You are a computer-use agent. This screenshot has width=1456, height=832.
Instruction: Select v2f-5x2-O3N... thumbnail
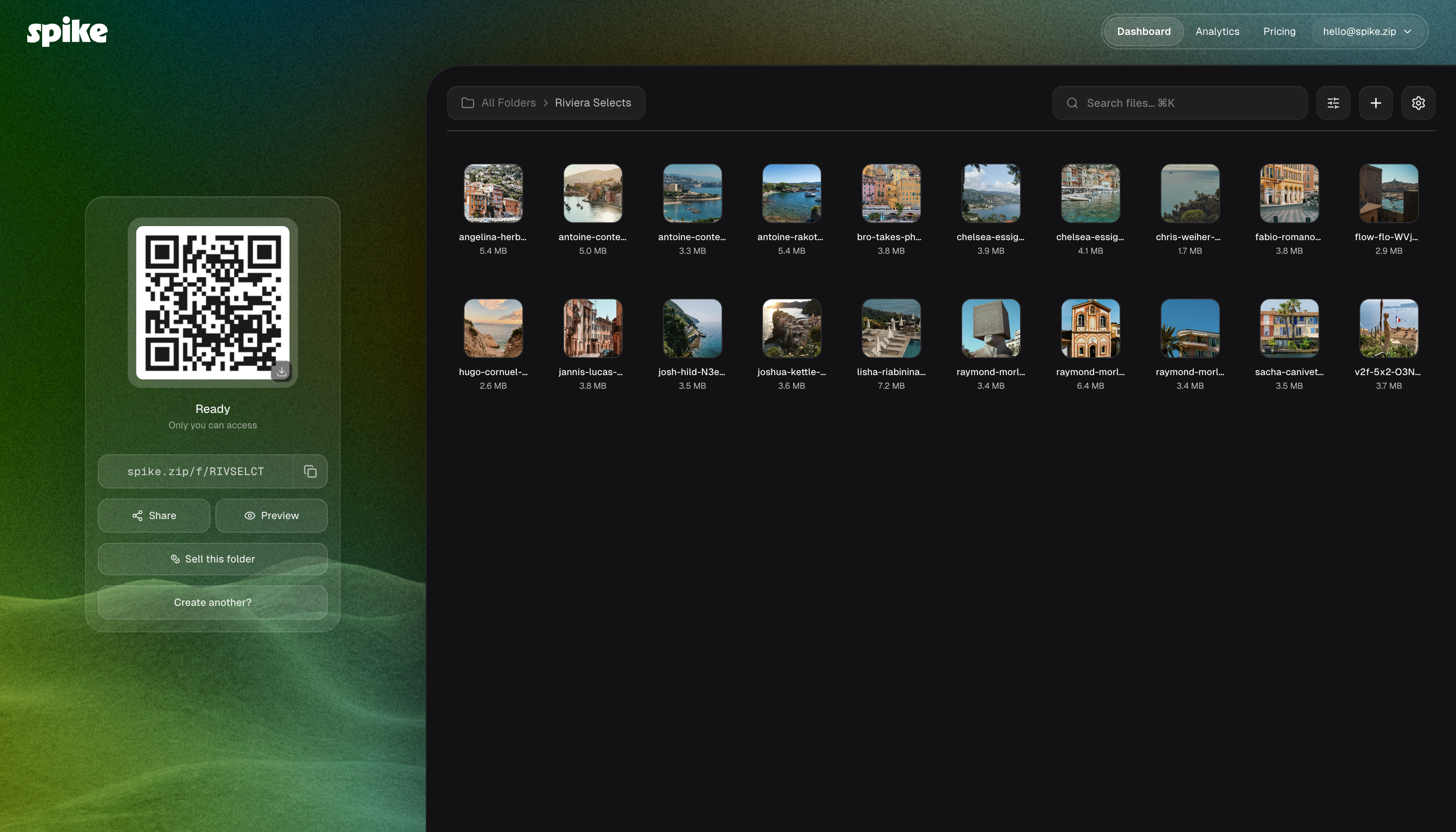1389,328
